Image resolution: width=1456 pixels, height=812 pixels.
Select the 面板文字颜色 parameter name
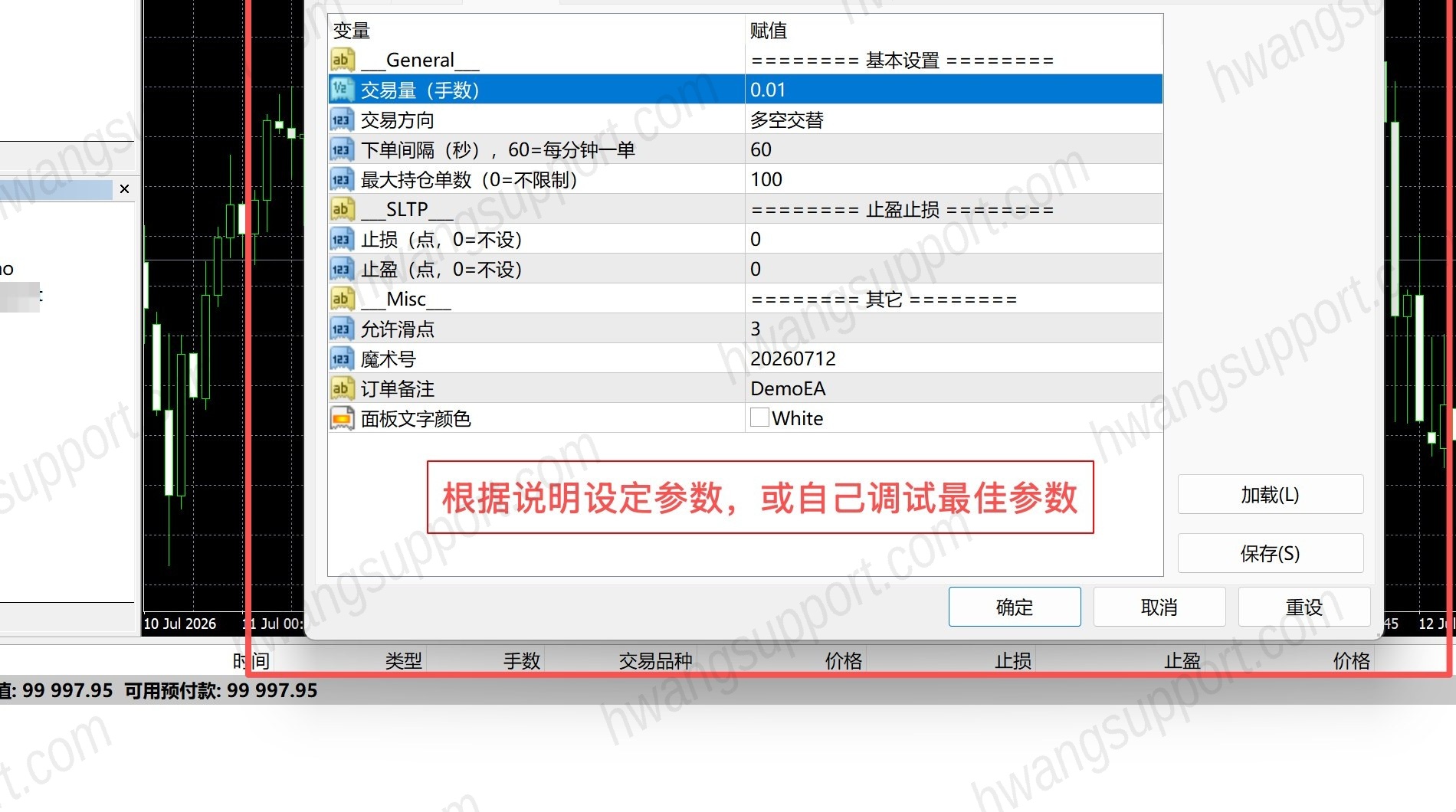pyautogui.click(x=416, y=419)
